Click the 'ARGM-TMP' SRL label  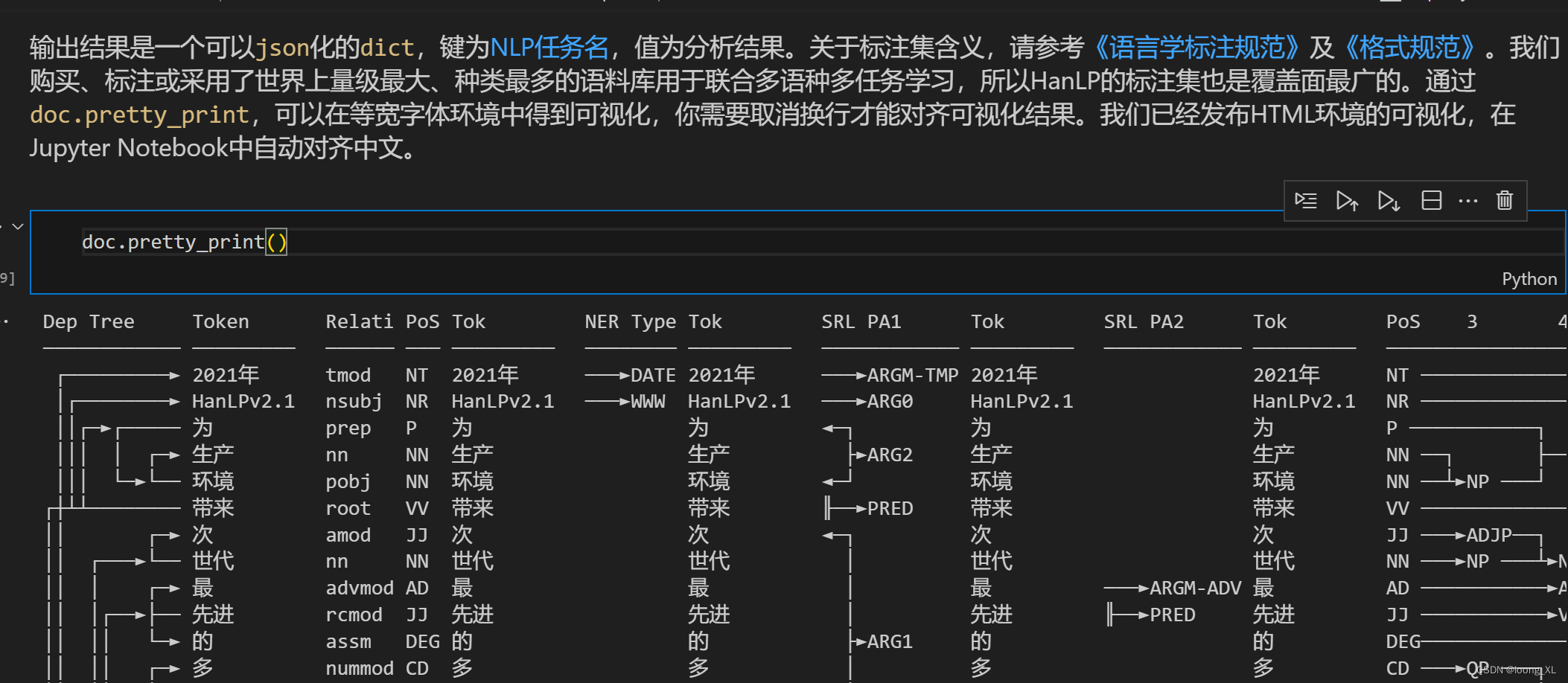913,375
